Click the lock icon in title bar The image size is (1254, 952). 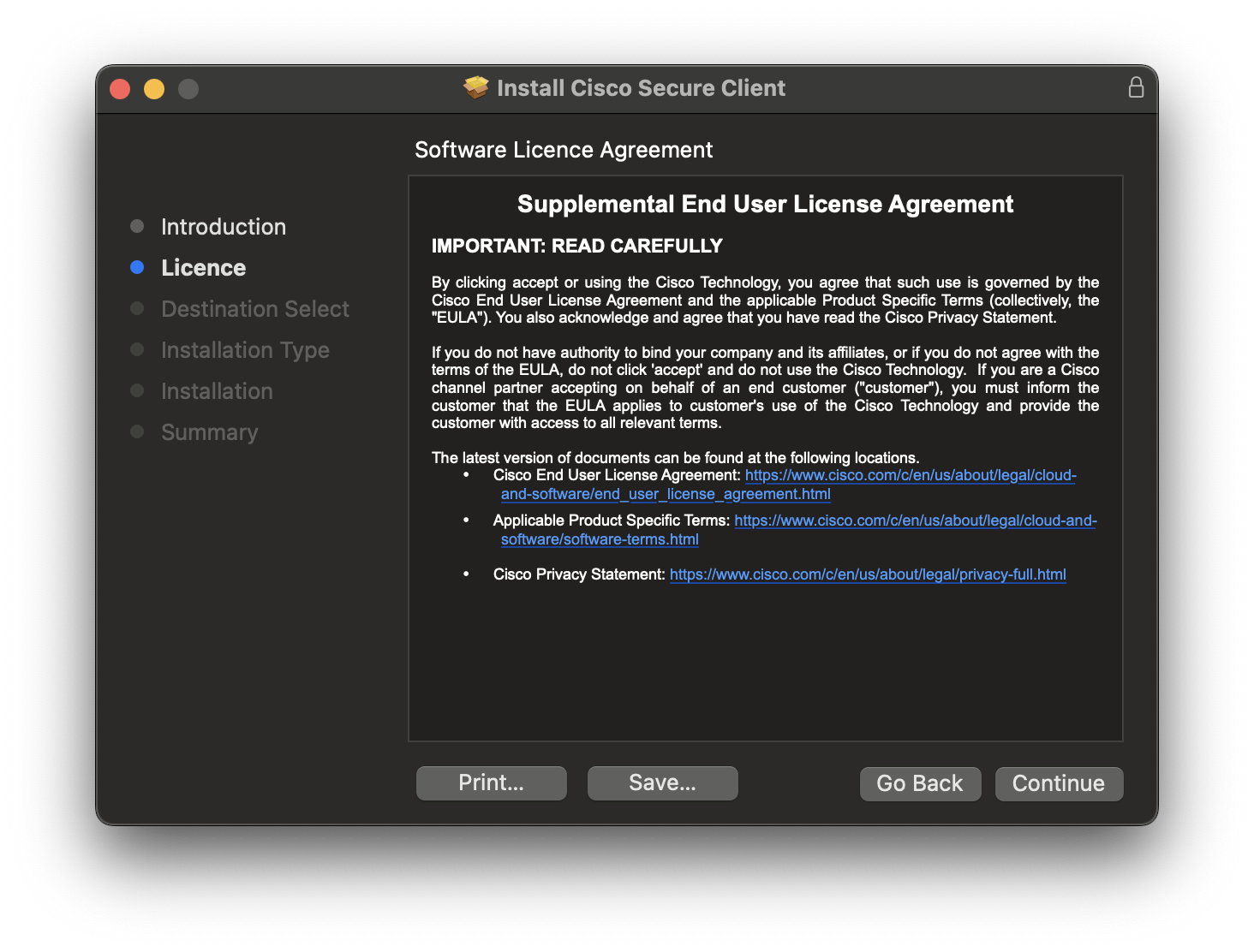tap(1136, 87)
